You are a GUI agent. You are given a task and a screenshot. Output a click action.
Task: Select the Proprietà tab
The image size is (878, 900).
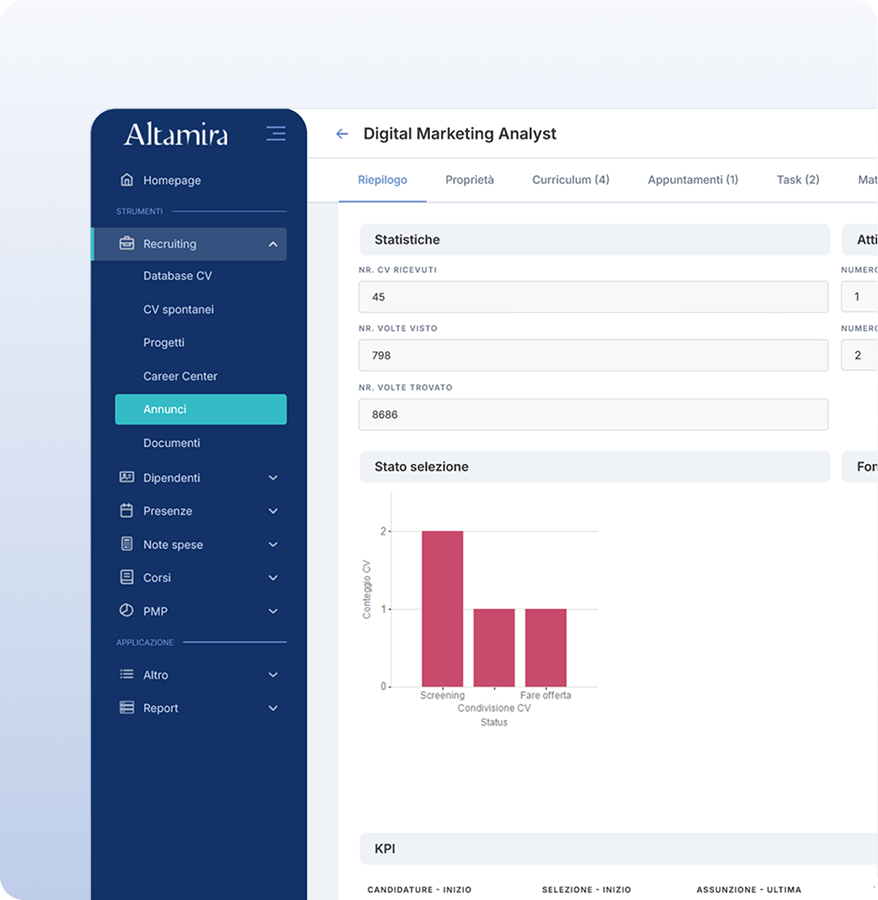tap(469, 180)
